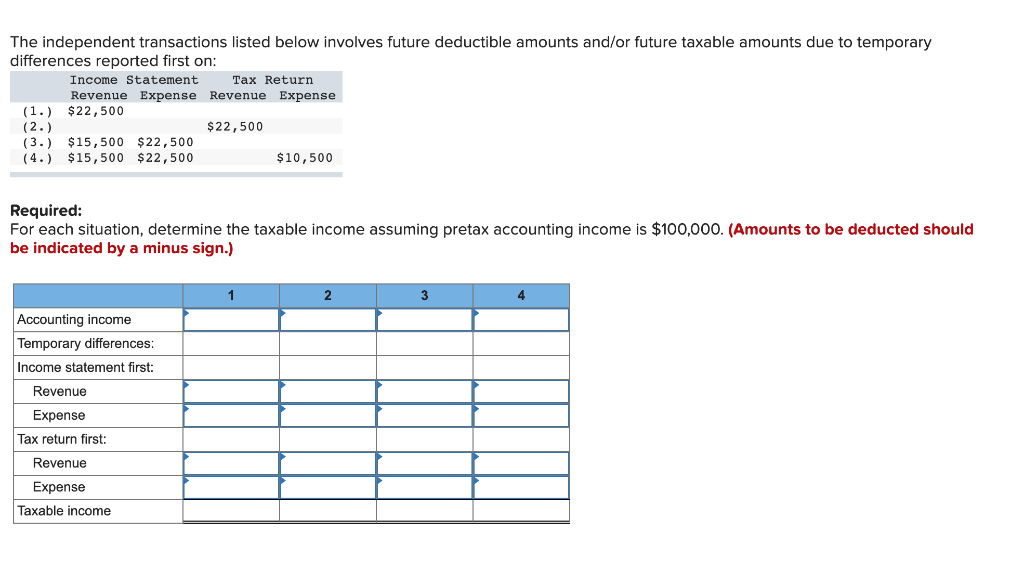Click Tax return first Expense cell, column 4
This screenshot has width=1024, height=570.
[x=521, y=488]
